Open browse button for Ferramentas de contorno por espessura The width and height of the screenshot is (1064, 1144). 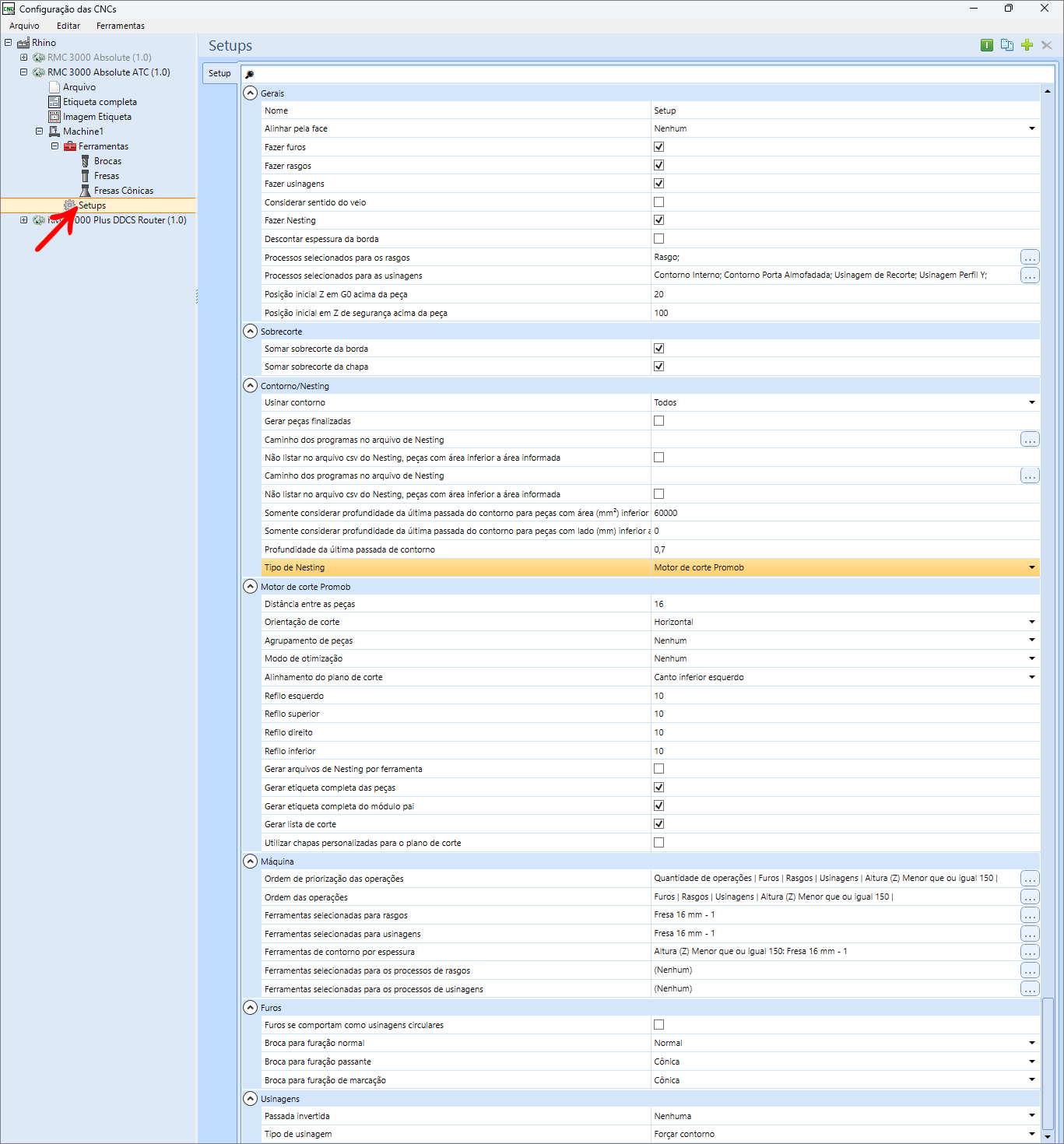pyautogui.click(x=1030, y=952)
